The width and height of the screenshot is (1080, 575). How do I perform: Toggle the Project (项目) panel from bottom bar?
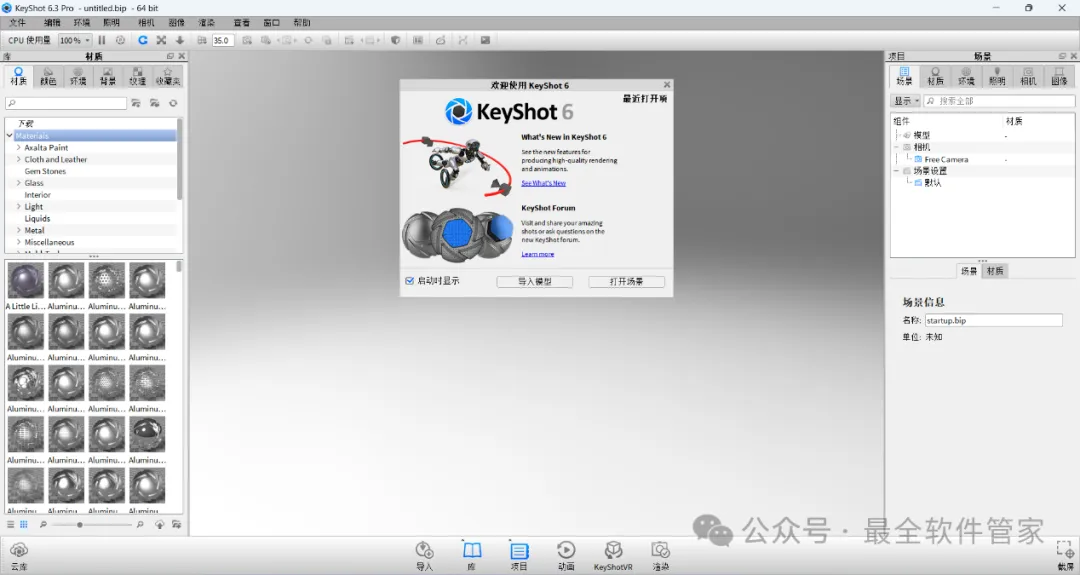click(519, 555)
